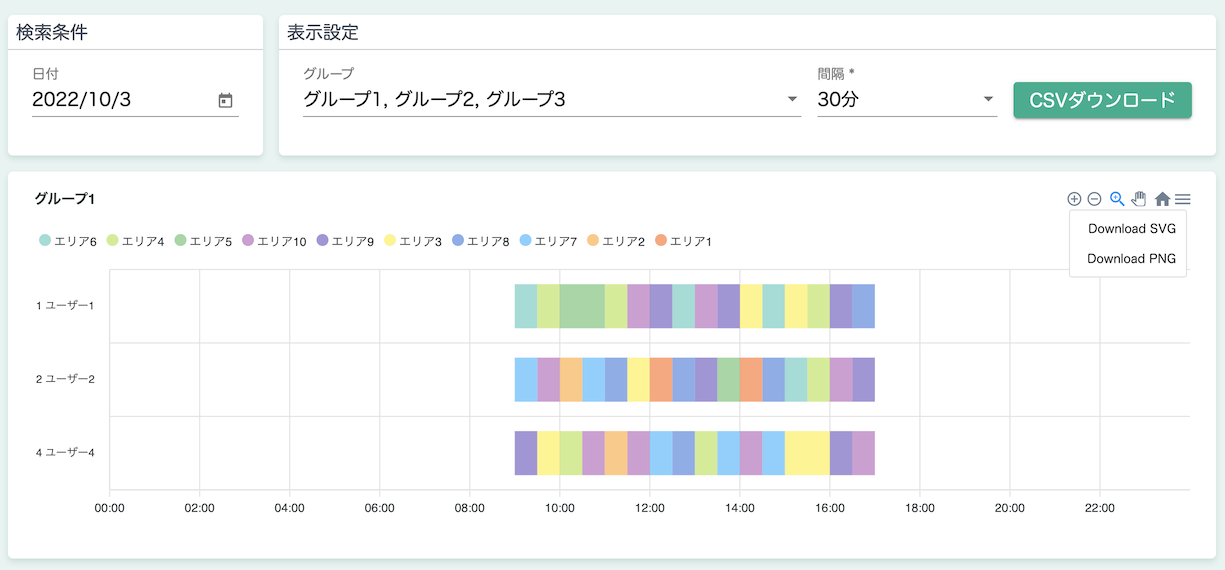Click the 2022/10/3 date field

tap(120, 100)
